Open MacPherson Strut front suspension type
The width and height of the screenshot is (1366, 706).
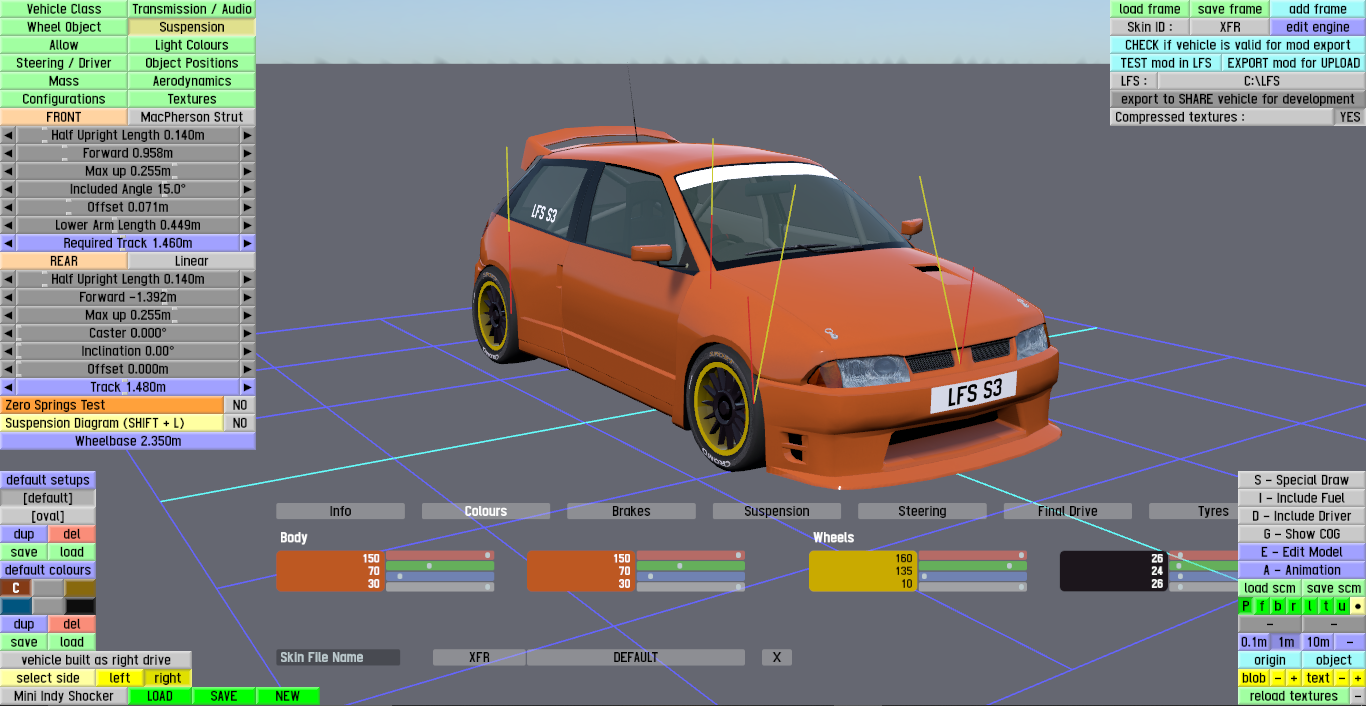pos(192,117)
